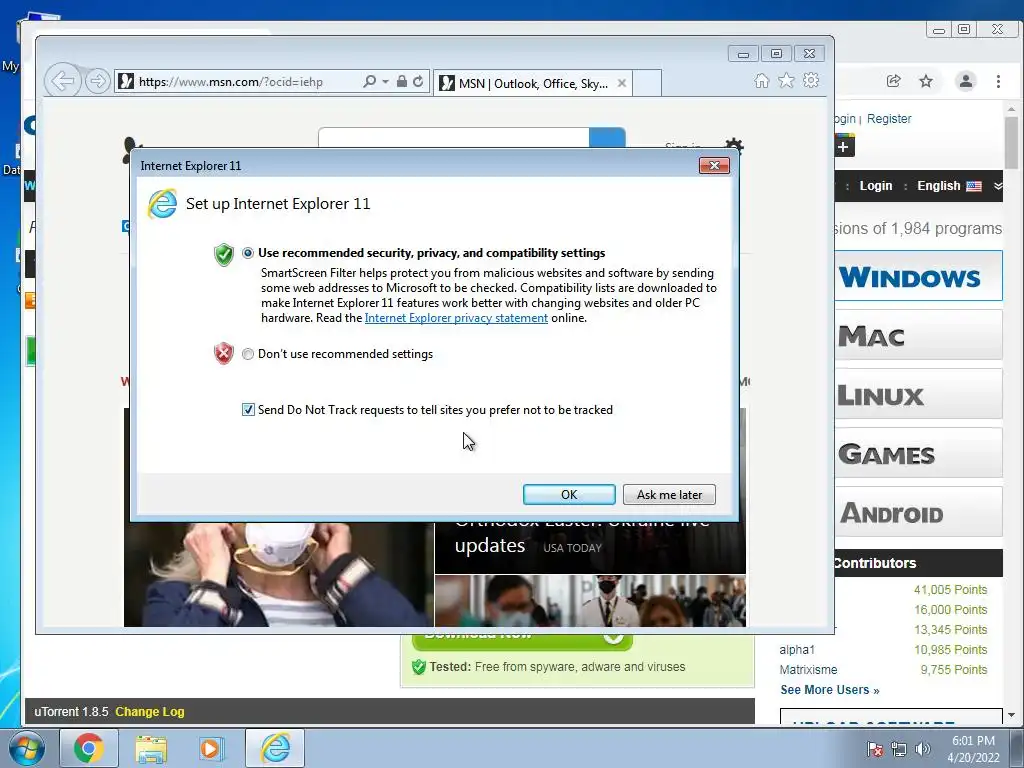Bookmark page with Chrome star icon
Viewport: 1024px width, 768px height.
[926, 81]
